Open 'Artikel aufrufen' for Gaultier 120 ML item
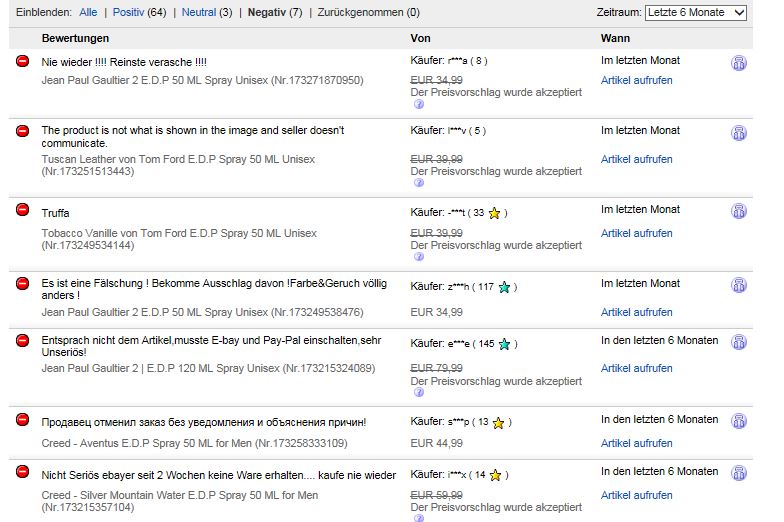The image size is (784, 522). (636, 368)
